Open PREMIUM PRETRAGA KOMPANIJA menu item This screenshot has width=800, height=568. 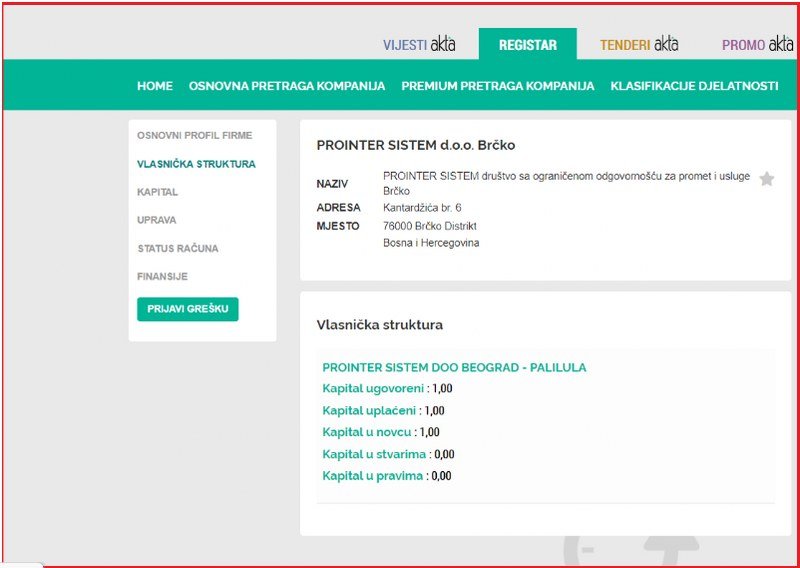pyautogui.click(x=498, y=86)
